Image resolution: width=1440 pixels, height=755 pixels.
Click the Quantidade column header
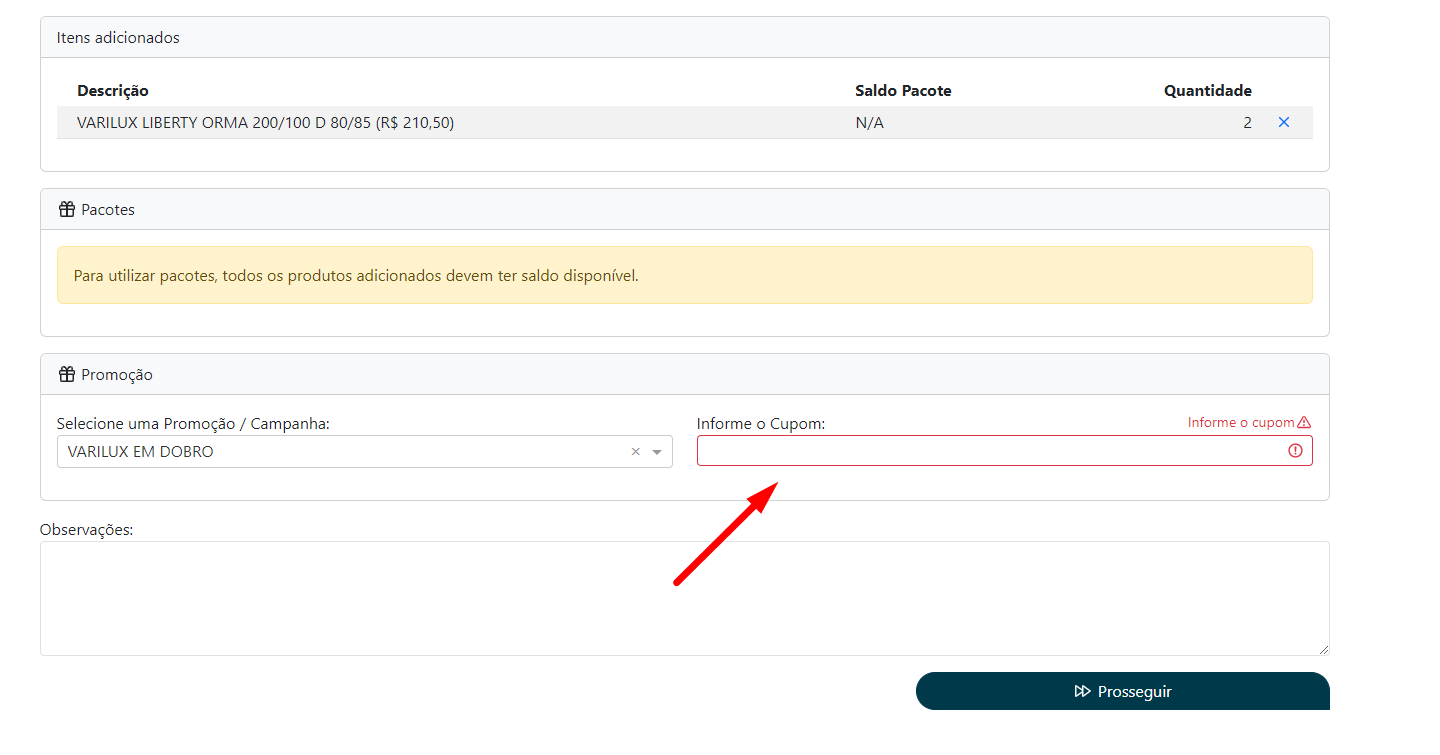click(x=1208, y=91)
